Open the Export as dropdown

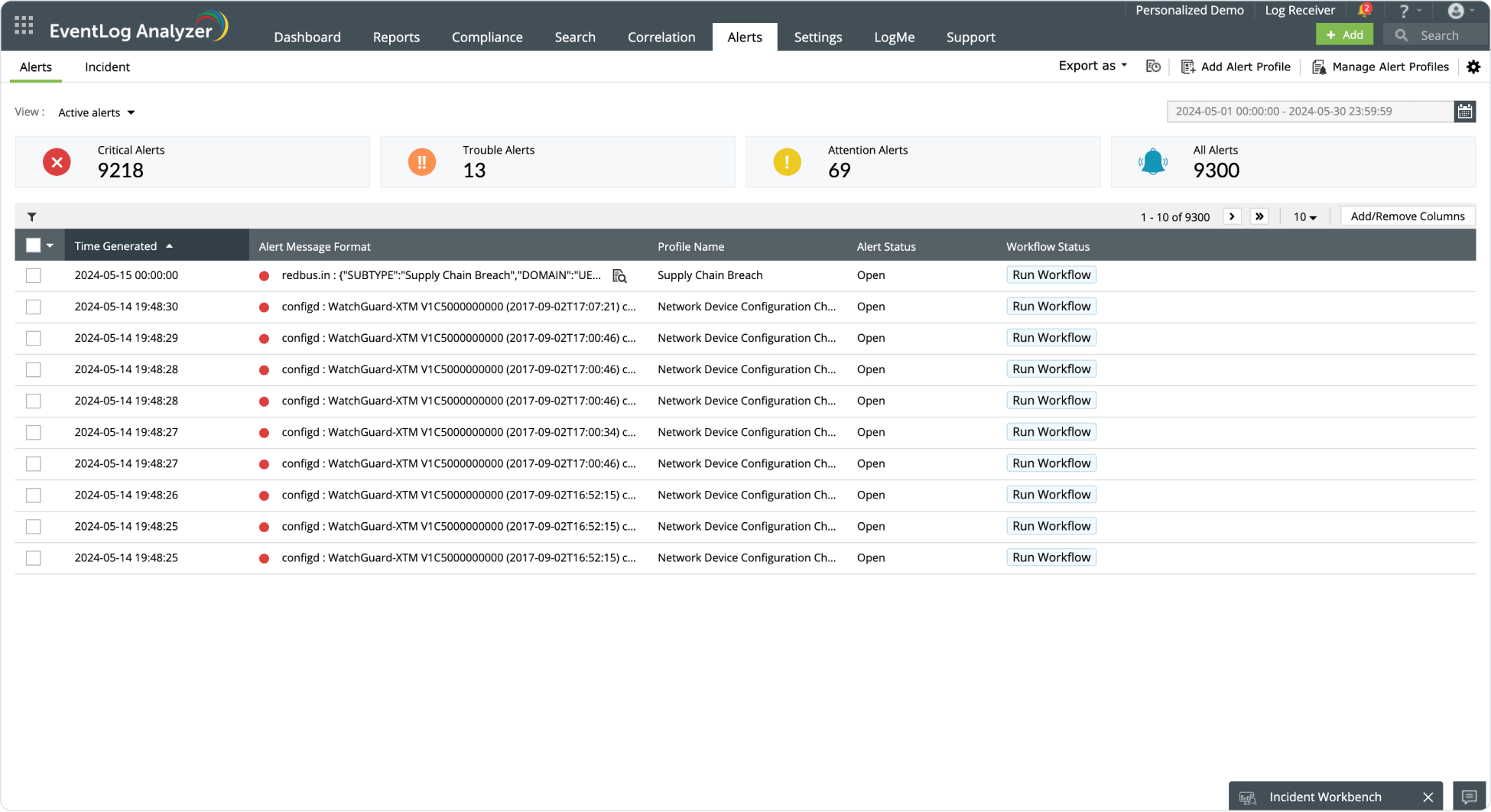point(1093,67)
